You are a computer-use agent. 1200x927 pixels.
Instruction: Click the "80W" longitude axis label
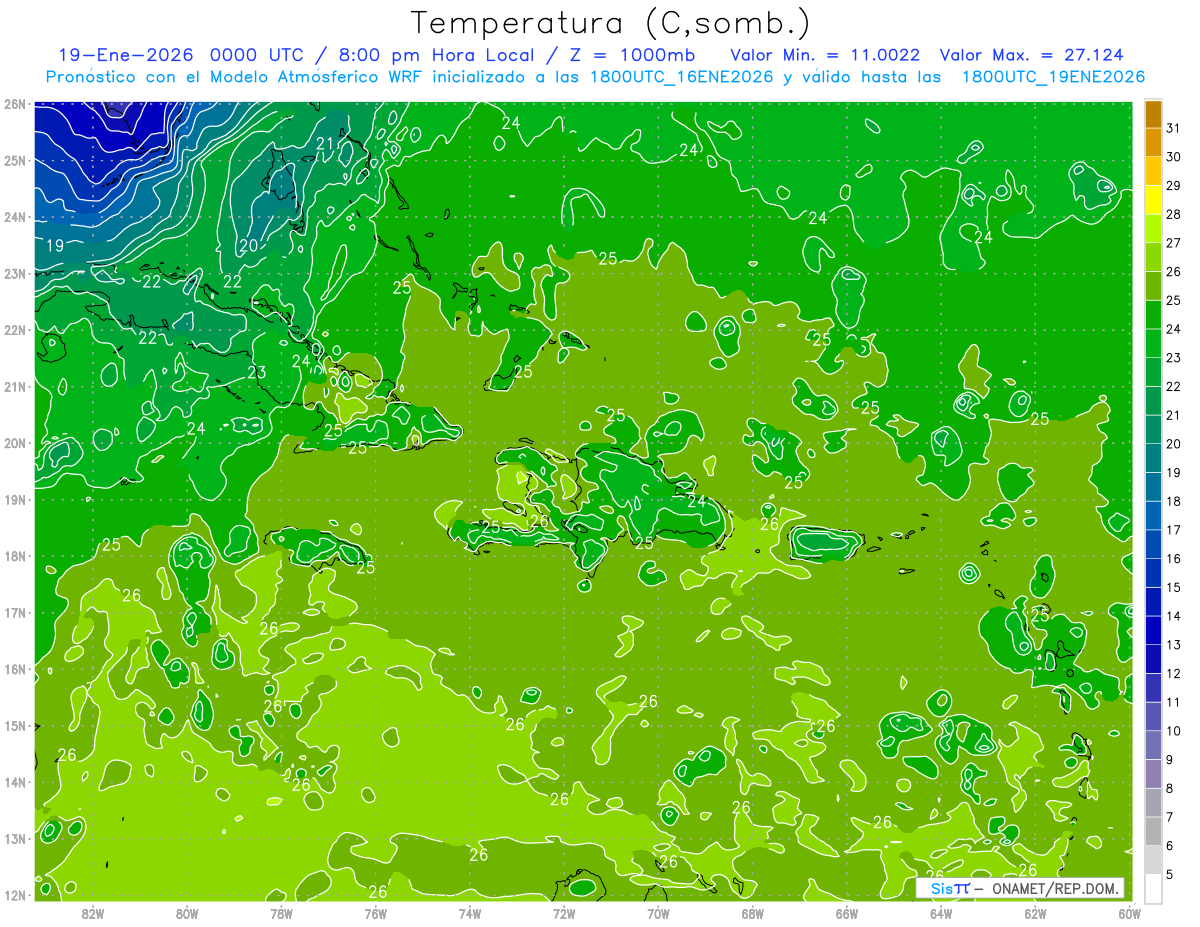click(187, 913)
